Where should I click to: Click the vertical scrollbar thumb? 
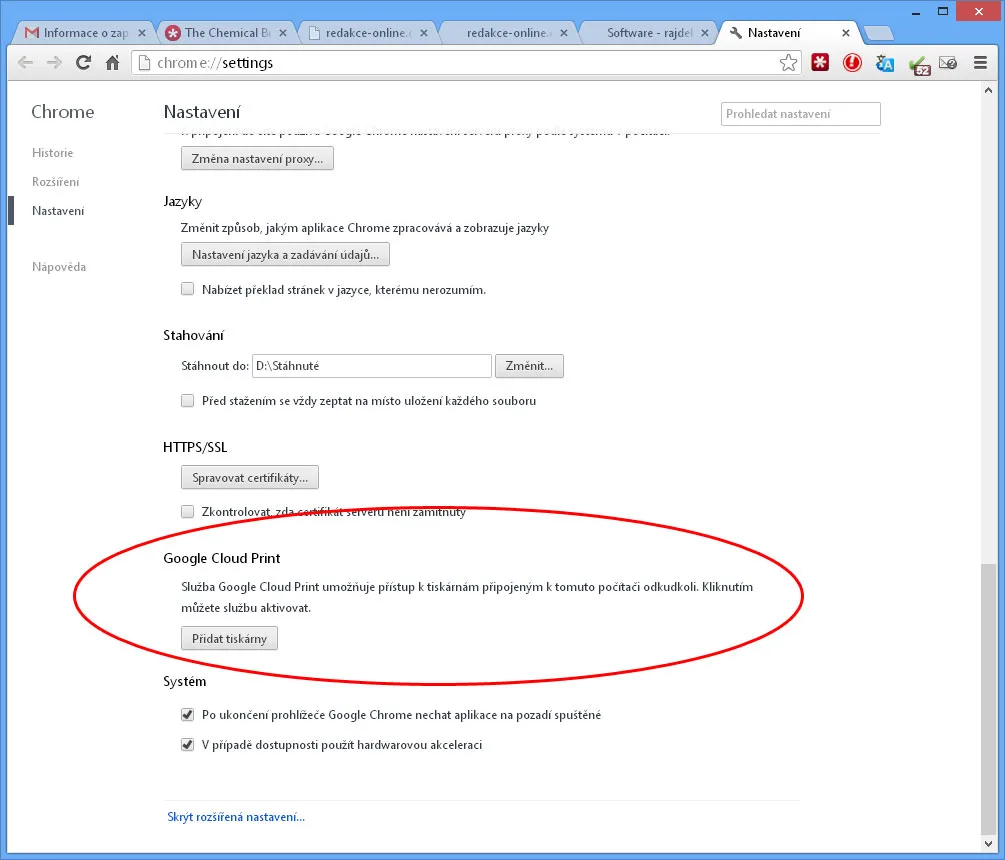(x=988, y=698)
